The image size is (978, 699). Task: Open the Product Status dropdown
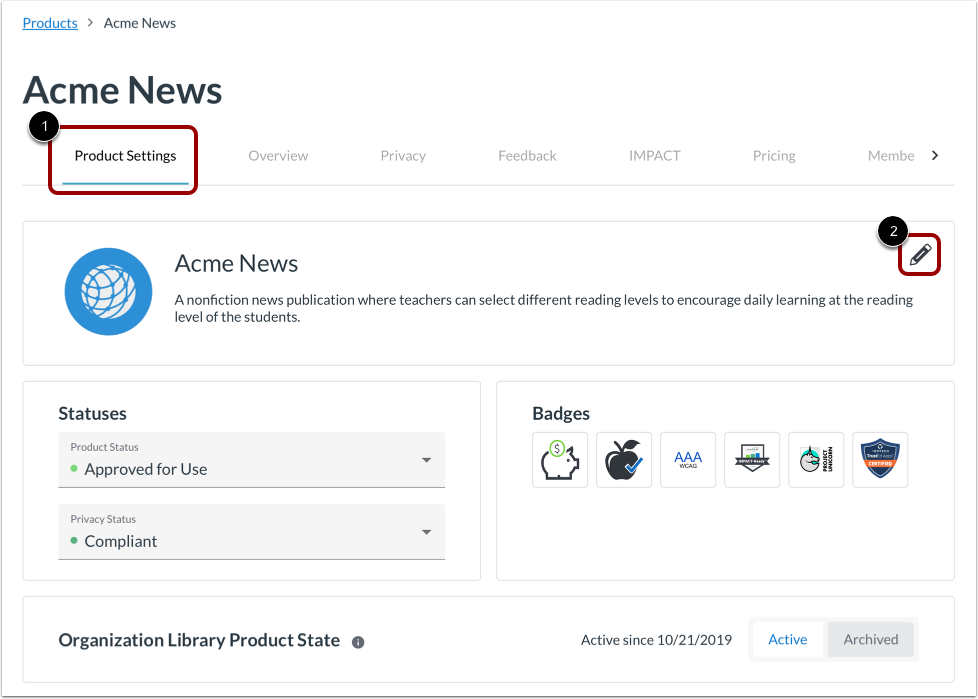pos(251,461)
